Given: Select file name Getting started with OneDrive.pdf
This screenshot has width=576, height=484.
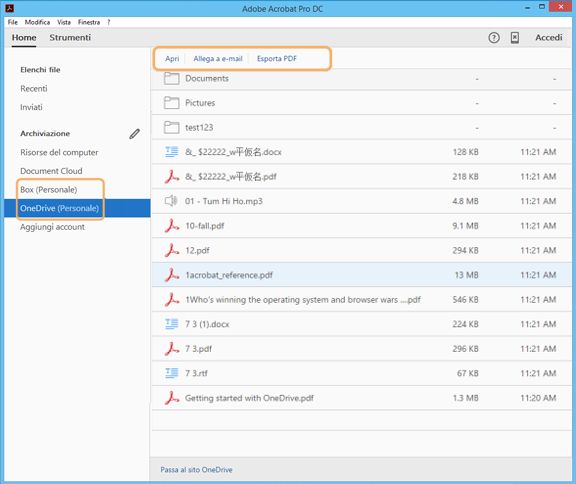Looking at the screenshot, I should (x=249, y=398).
